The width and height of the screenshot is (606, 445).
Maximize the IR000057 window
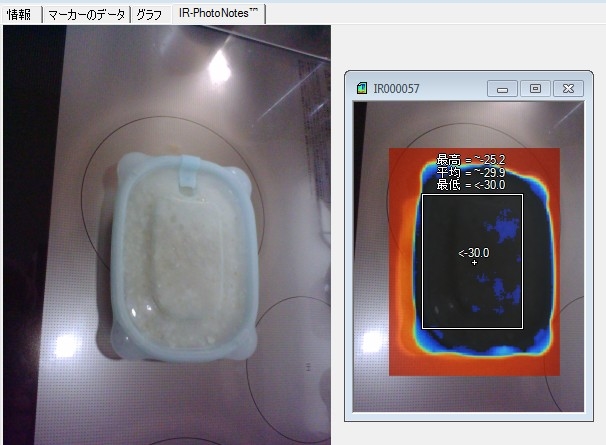tap(535, 89)
